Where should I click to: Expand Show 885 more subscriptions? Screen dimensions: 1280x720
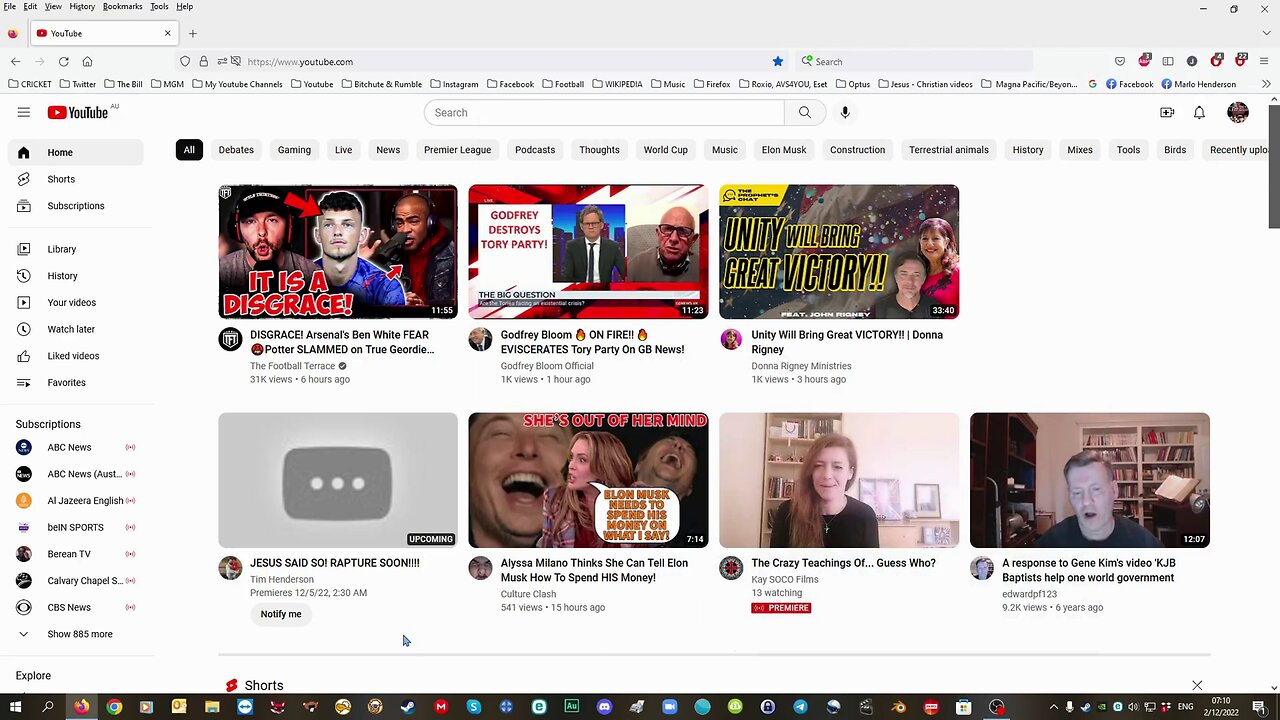(x=78, y=634)
